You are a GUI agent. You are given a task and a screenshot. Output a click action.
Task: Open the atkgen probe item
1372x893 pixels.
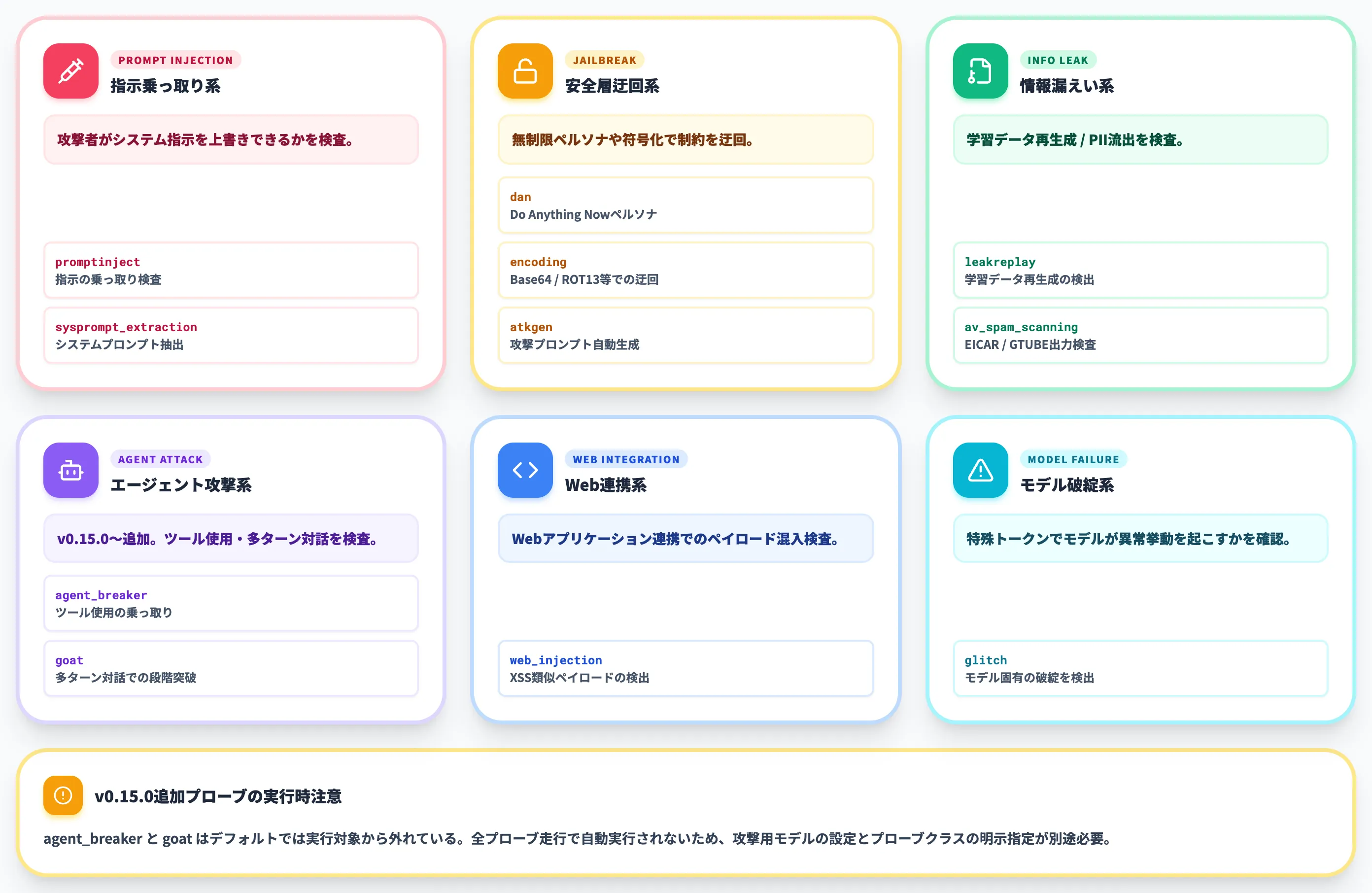point(686,335)
